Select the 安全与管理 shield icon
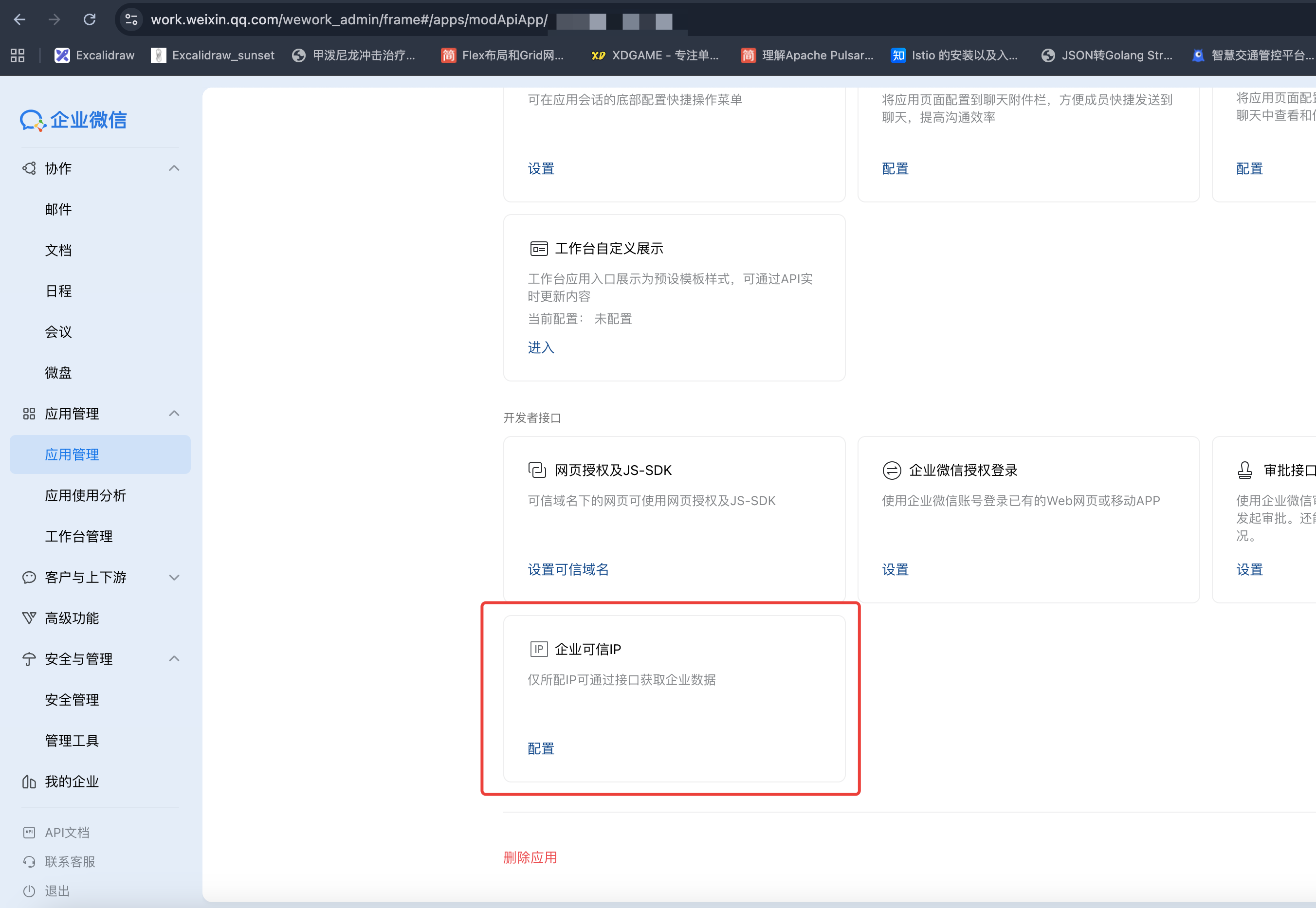 coord(29,659)
